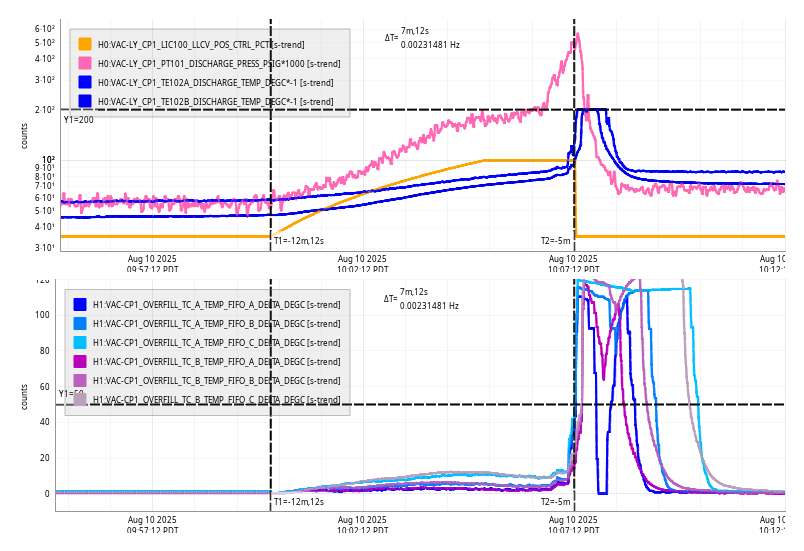The height and width of the screenshot is (551, 804).
Task: Click the blue TE102B_DISCHARGE_TEMP legend swatch
Action: [x=85, y=101]
